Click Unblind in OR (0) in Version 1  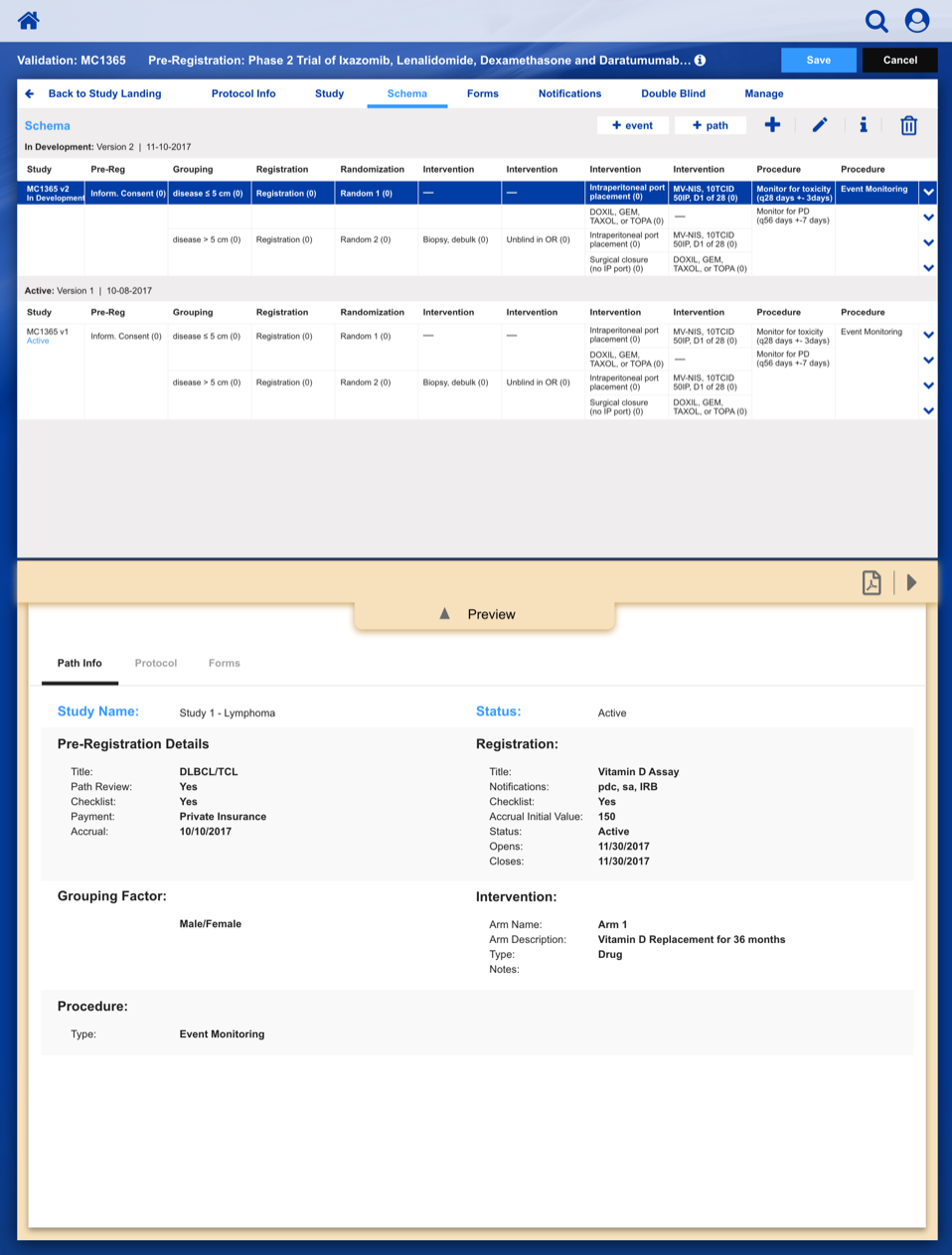[538, 383]
